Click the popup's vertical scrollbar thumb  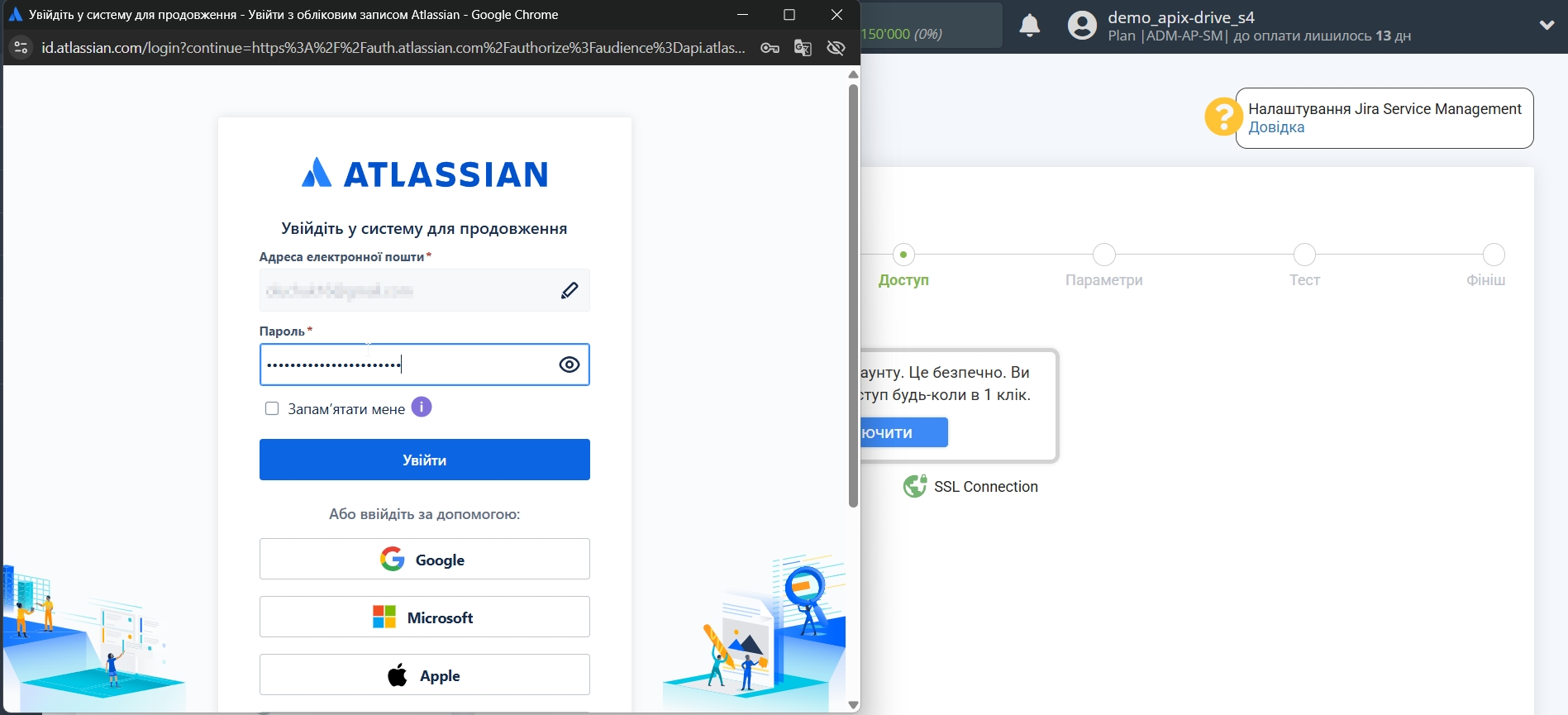(x=853, y=296)
